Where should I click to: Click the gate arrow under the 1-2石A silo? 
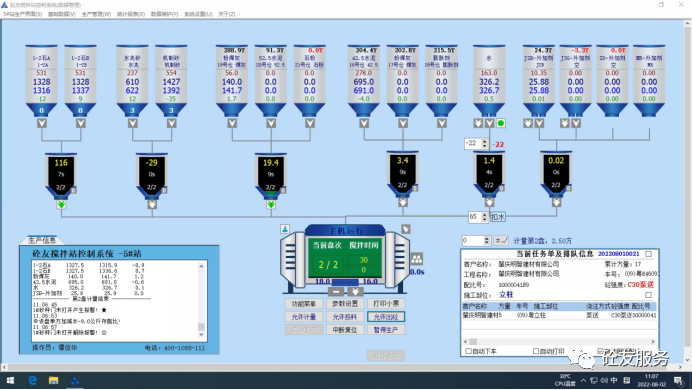[x=42, y=123]
